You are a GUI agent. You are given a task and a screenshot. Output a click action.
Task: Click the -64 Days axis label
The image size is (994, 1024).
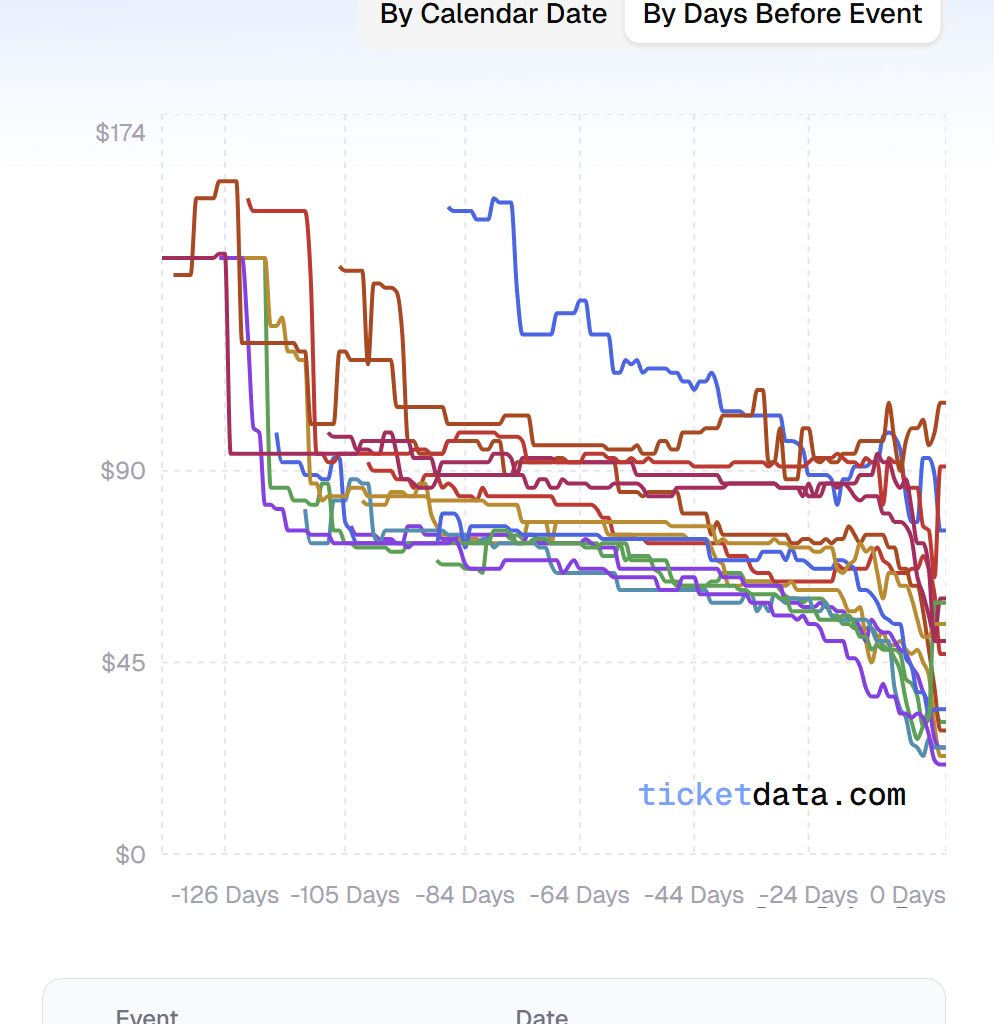[x=580, y=895]
